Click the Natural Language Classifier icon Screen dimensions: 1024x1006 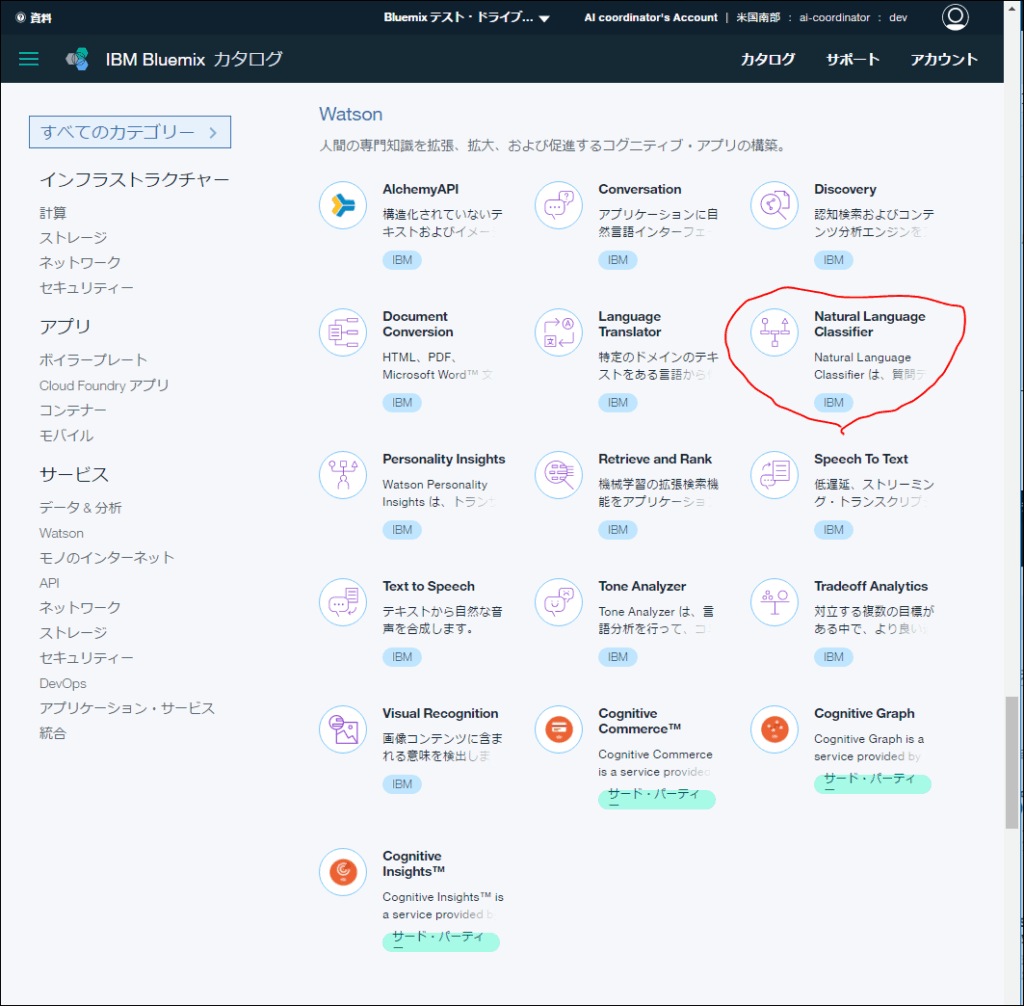[775, 333]
